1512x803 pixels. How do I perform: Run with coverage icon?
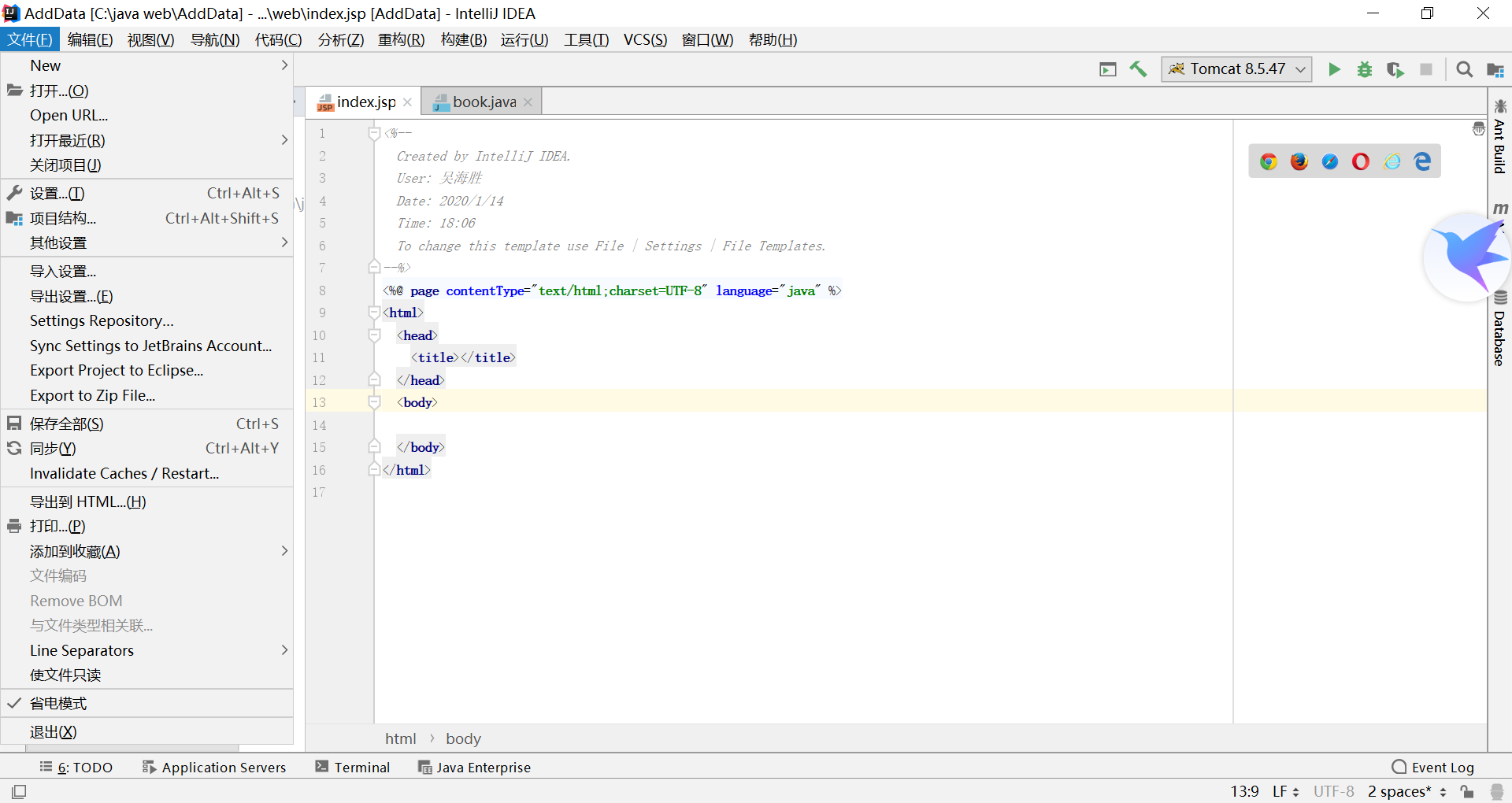coord(1395,69)
